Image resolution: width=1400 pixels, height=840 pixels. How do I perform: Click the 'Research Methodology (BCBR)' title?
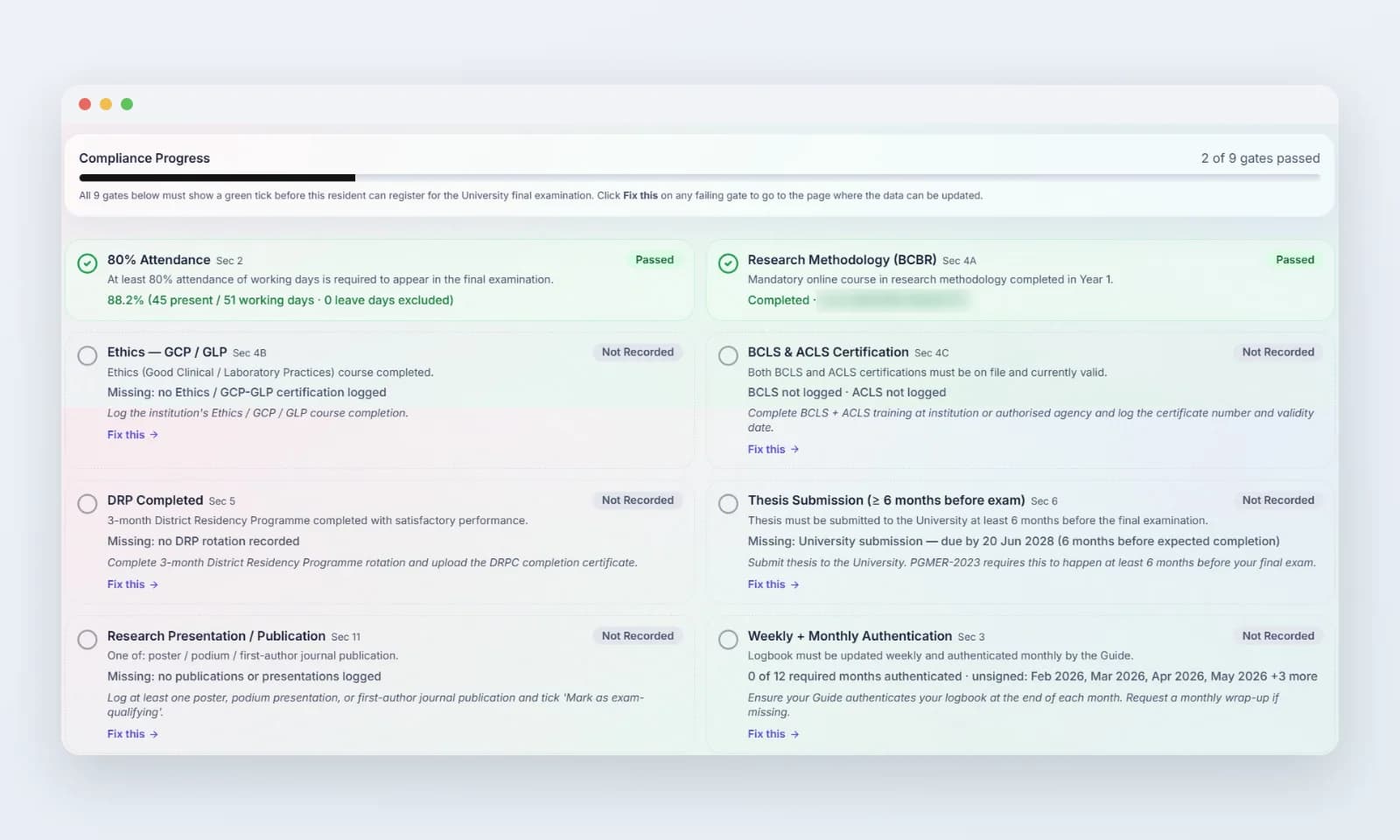click(842, 260)
